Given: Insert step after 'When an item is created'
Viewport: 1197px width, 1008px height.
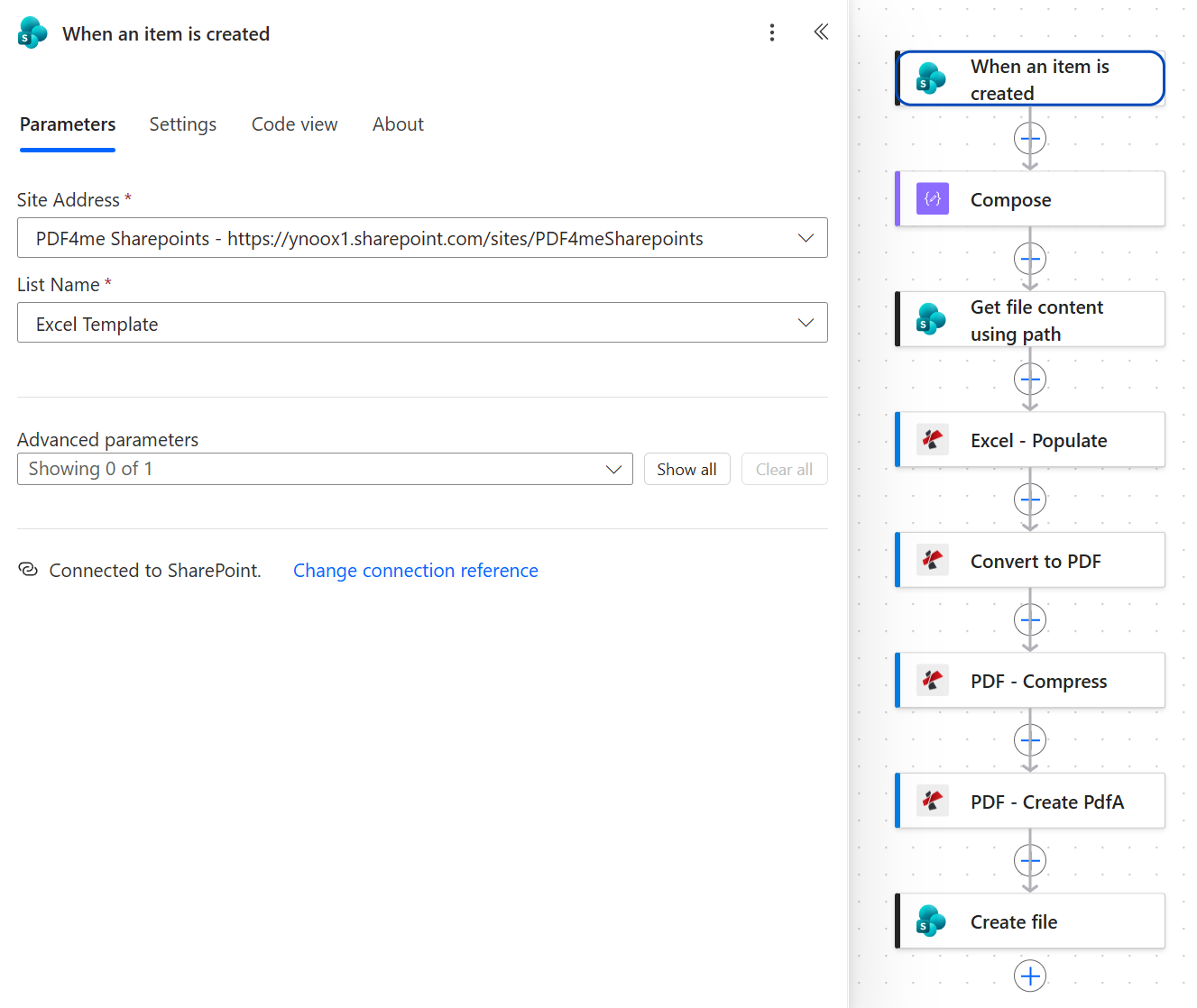Looking at the screenshot, I should click(x=1030, y=139).
